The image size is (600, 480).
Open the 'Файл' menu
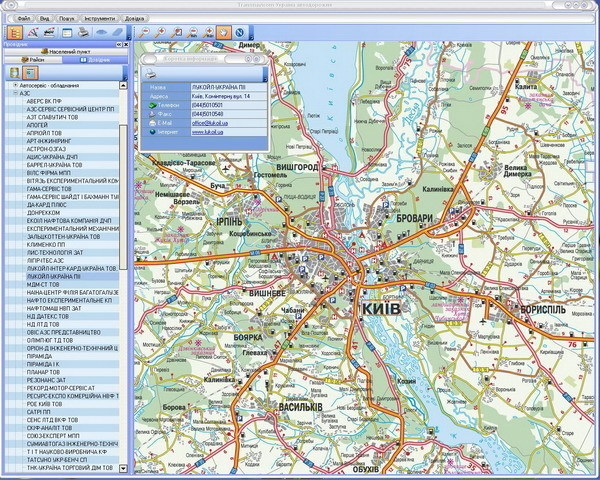pos(23,18)
